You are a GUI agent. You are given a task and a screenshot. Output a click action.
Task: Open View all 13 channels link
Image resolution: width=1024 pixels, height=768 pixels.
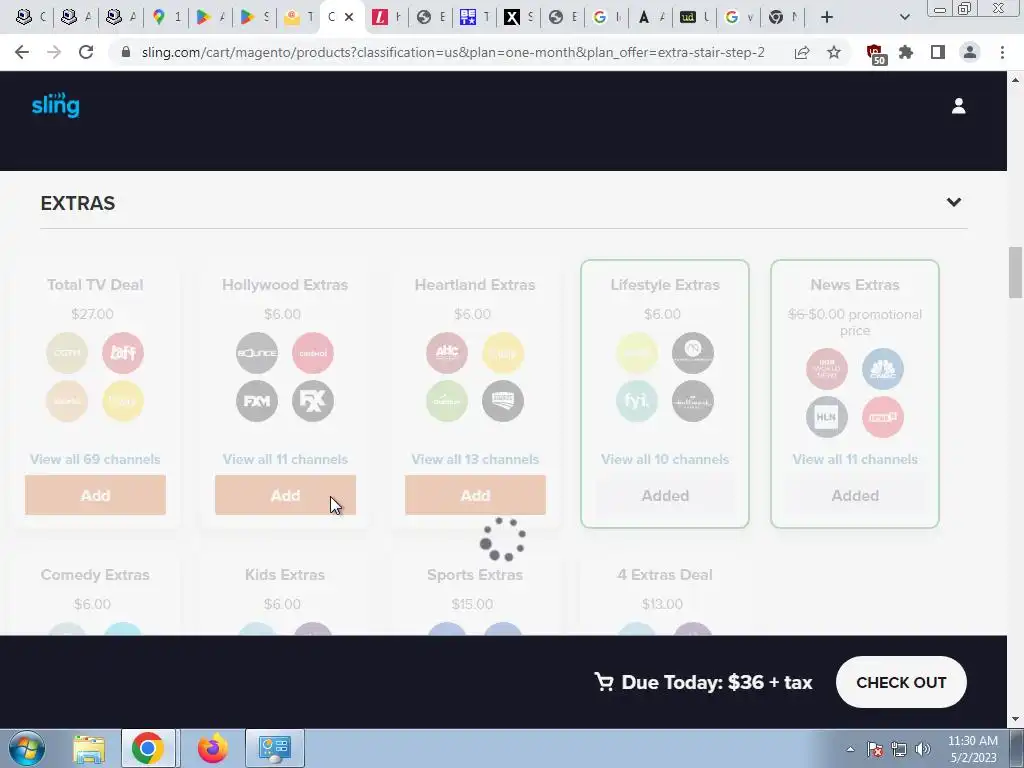click(475, 459)
